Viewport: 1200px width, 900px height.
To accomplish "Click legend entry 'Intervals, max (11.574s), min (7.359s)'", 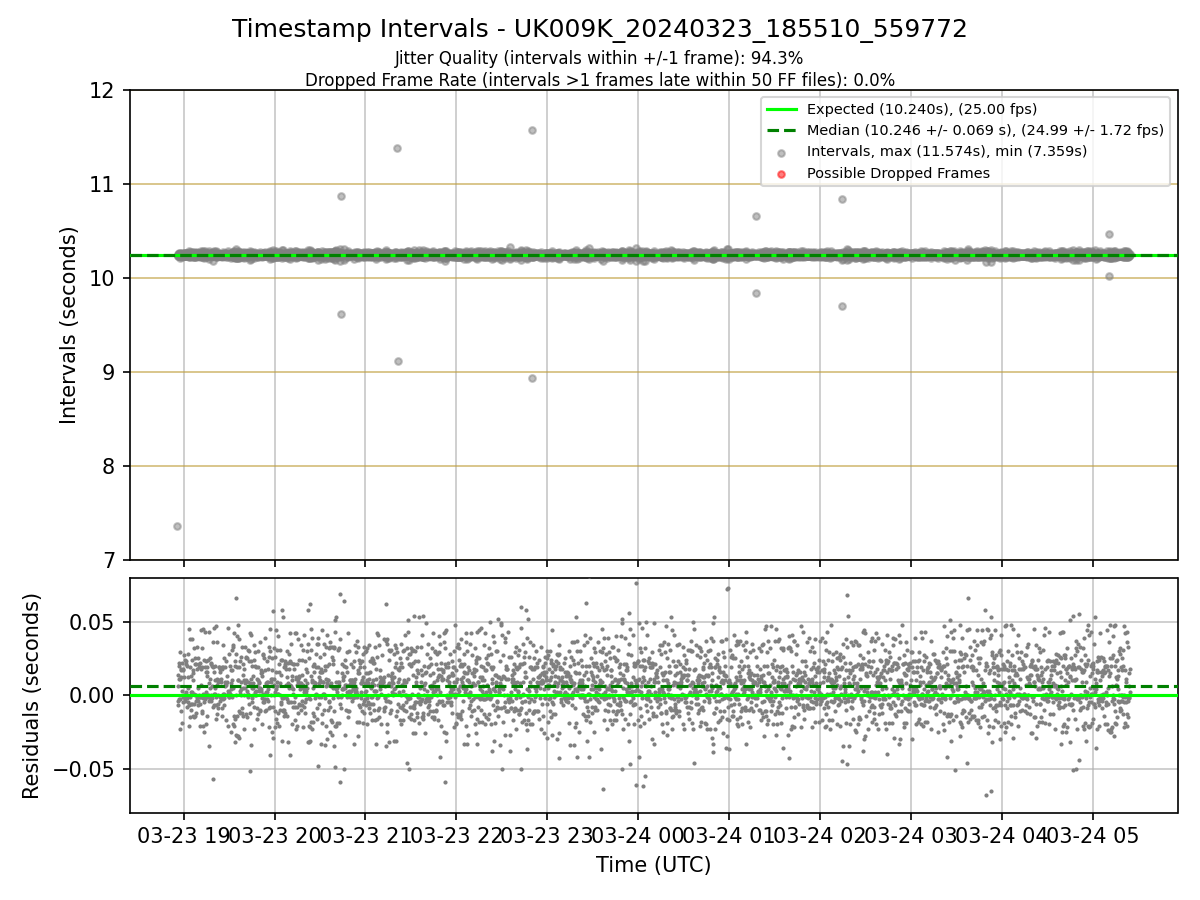I will (947, 151).
